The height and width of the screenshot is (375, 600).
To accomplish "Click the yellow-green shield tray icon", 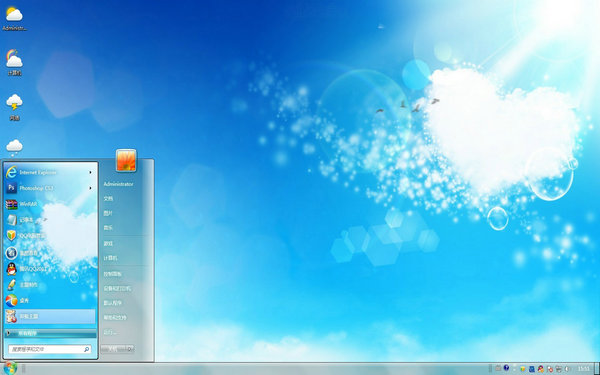I will coord(523,369).
